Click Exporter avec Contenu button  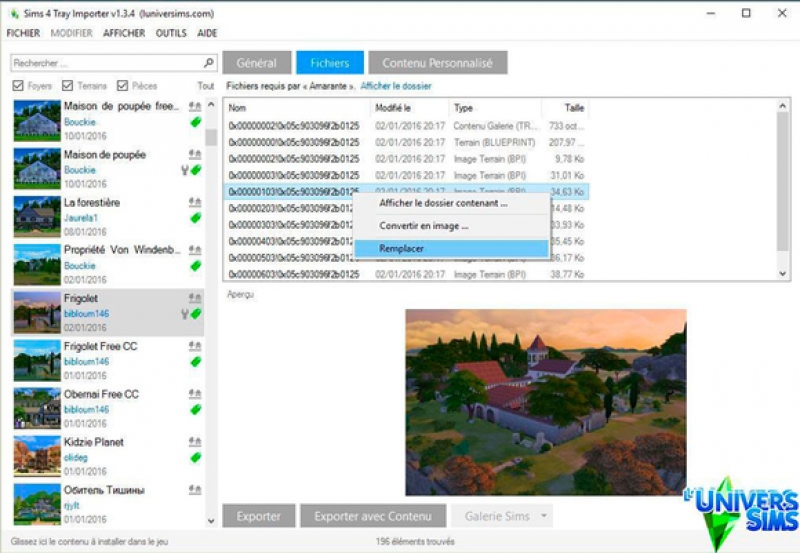(373, 516)
